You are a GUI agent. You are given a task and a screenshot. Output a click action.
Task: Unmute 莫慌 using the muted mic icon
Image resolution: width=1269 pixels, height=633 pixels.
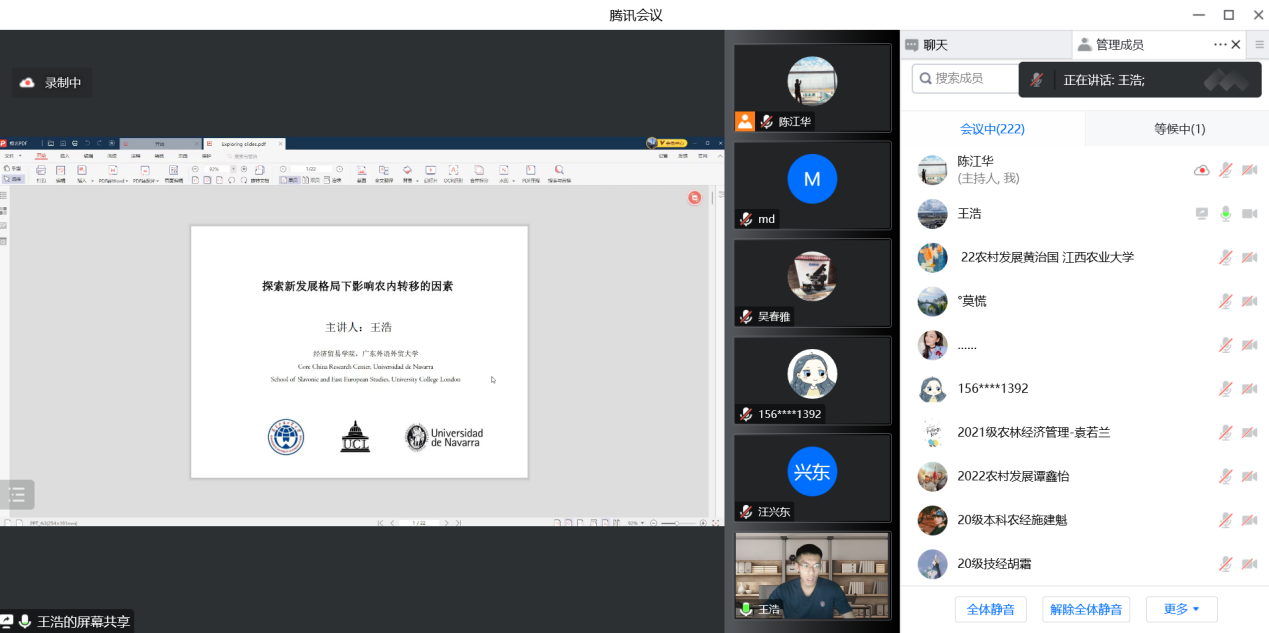pos(1225,301)
